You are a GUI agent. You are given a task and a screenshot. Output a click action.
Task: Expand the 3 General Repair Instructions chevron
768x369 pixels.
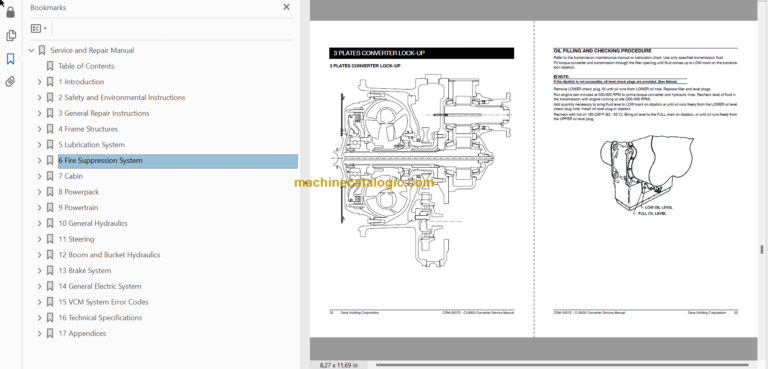pyautogui.click(x=40, y=113)
